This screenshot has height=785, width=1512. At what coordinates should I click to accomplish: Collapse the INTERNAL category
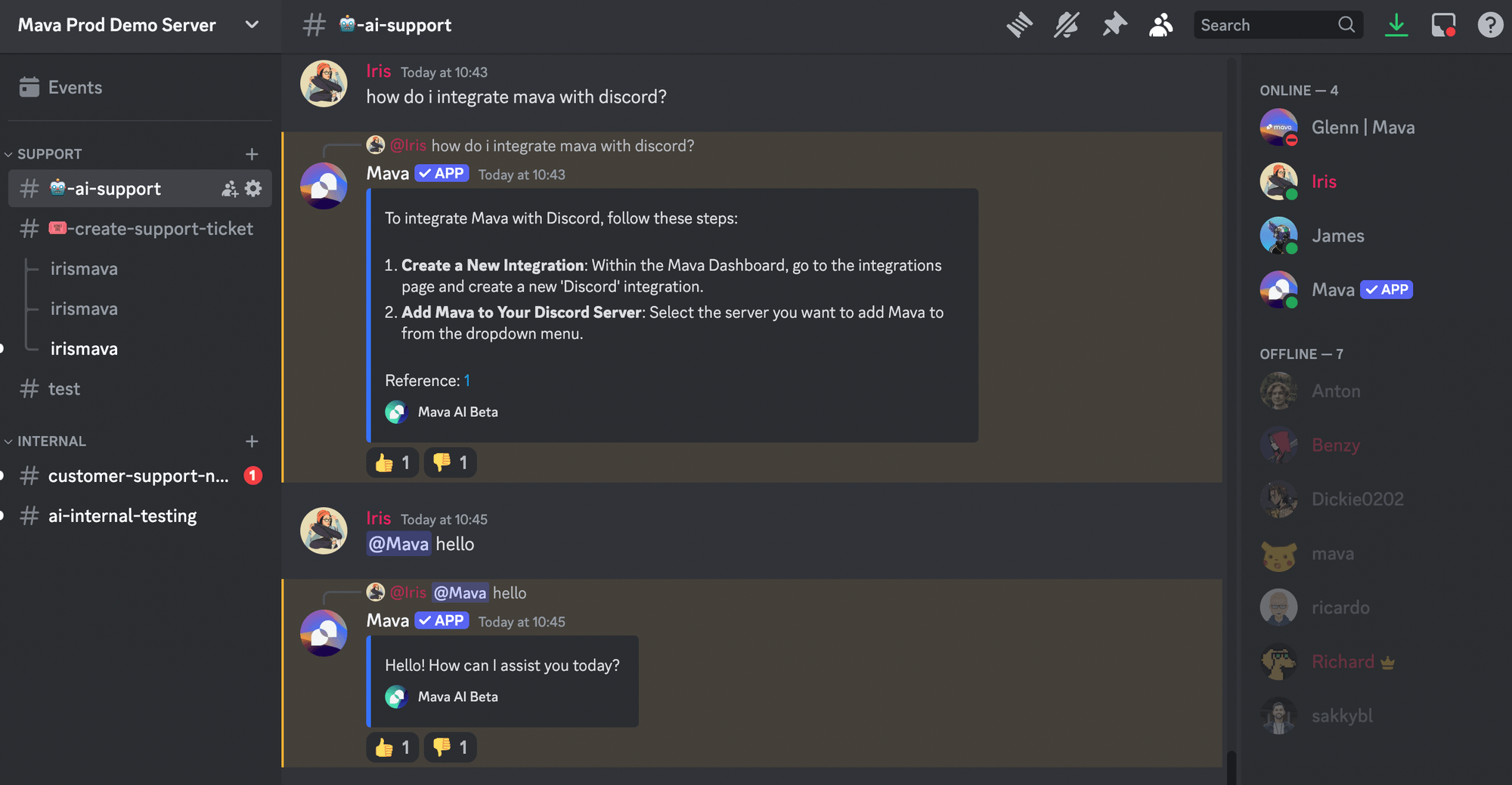pyautogui.click(x=51, y=440)
